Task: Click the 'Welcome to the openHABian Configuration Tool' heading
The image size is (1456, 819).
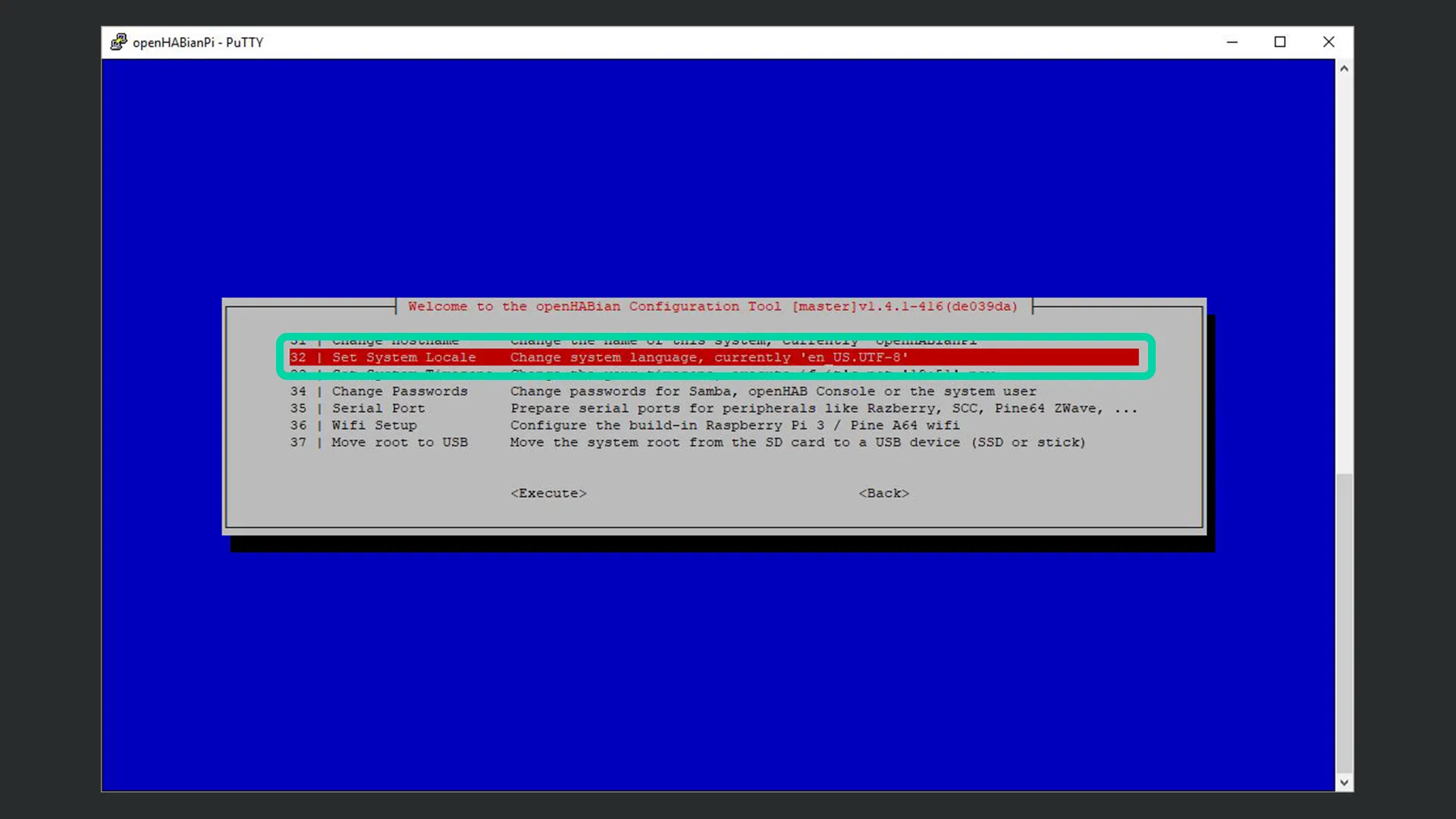Action: pyautogui.click(x=713, y=306)
